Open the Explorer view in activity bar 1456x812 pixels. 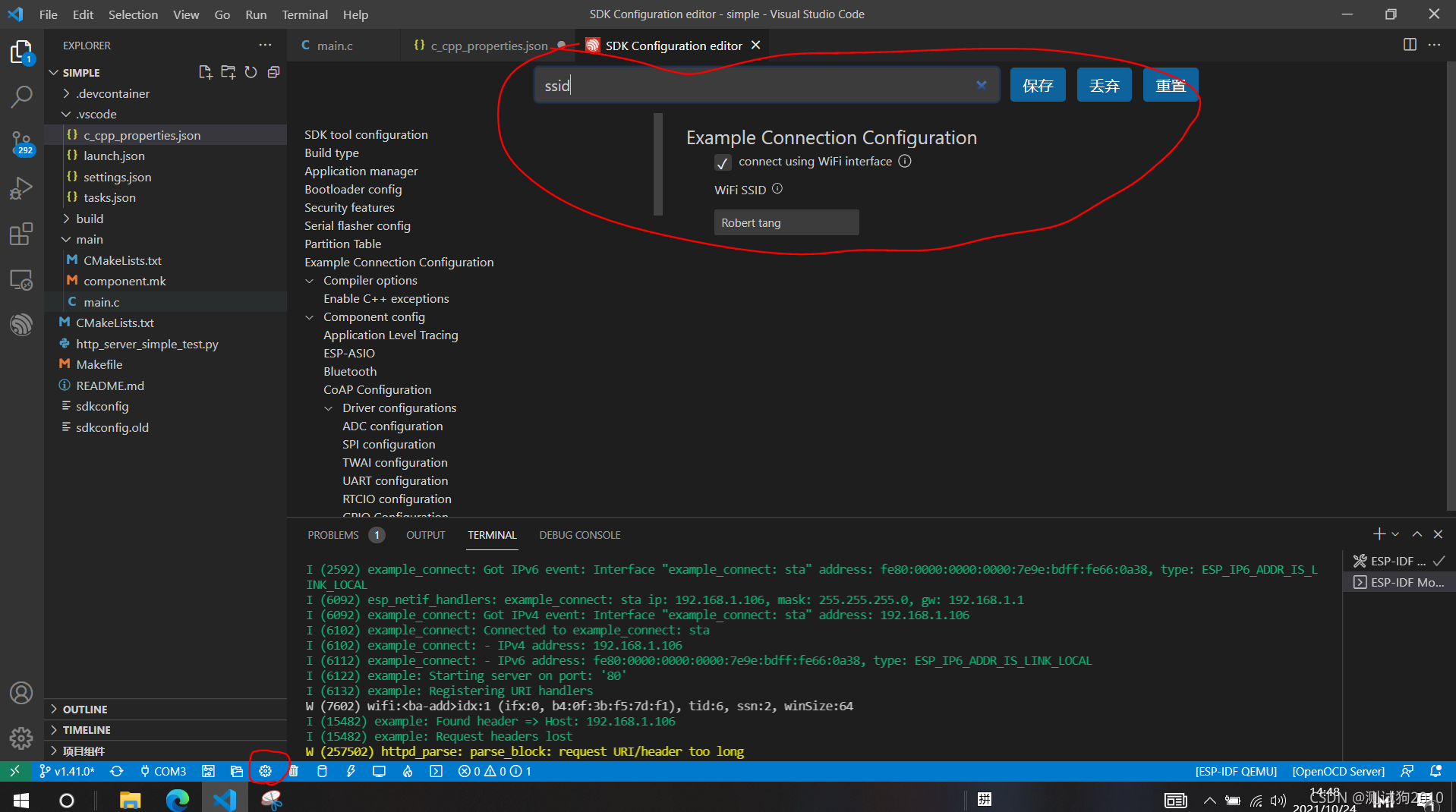21,52
